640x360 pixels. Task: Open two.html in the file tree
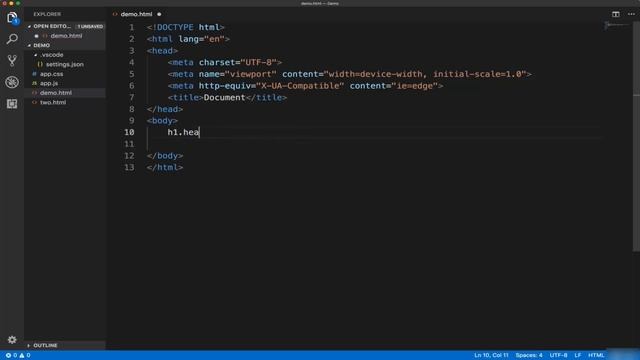point(53,102)
